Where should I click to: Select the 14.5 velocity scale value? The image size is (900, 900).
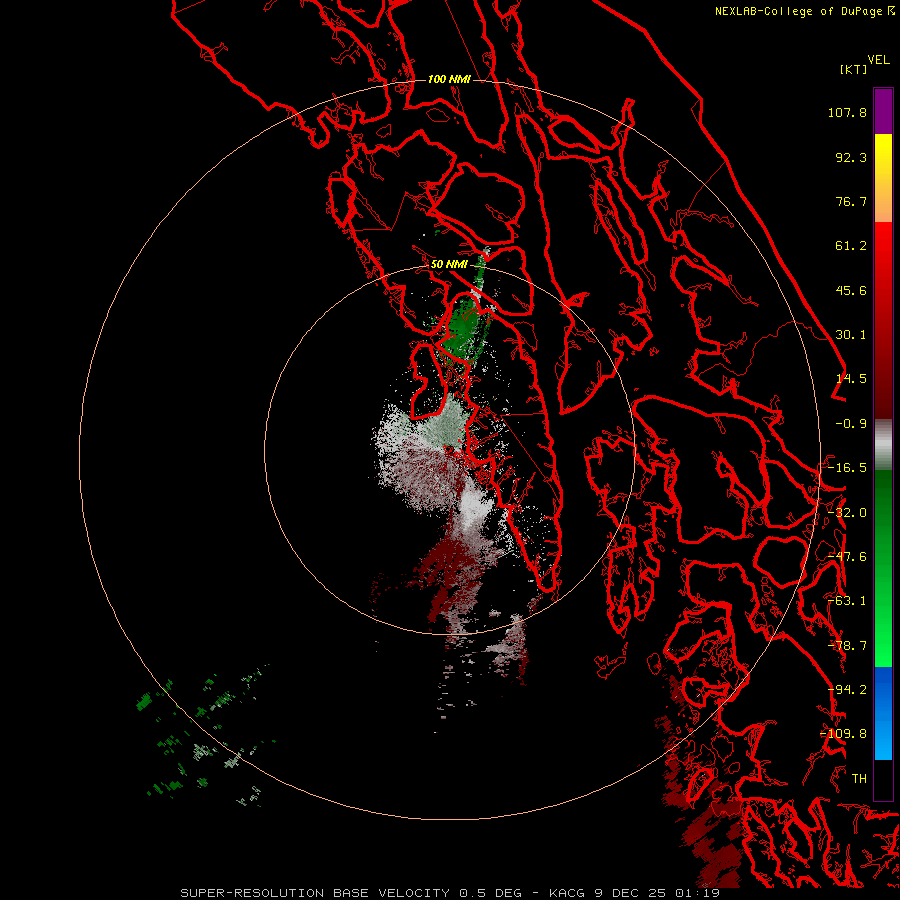click(851, 379)
